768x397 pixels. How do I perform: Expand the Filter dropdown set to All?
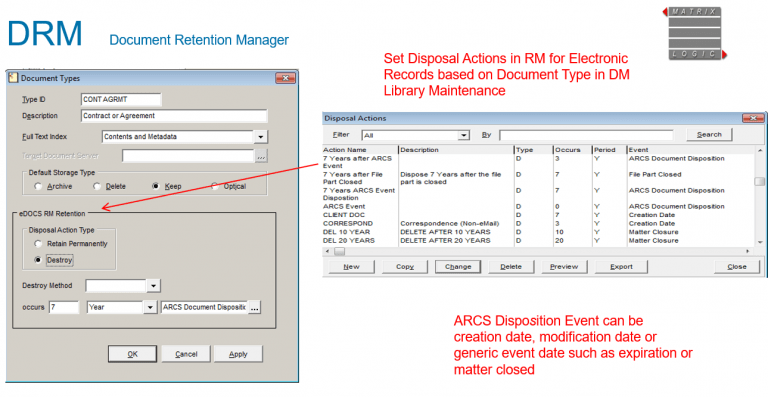(463, 135)
